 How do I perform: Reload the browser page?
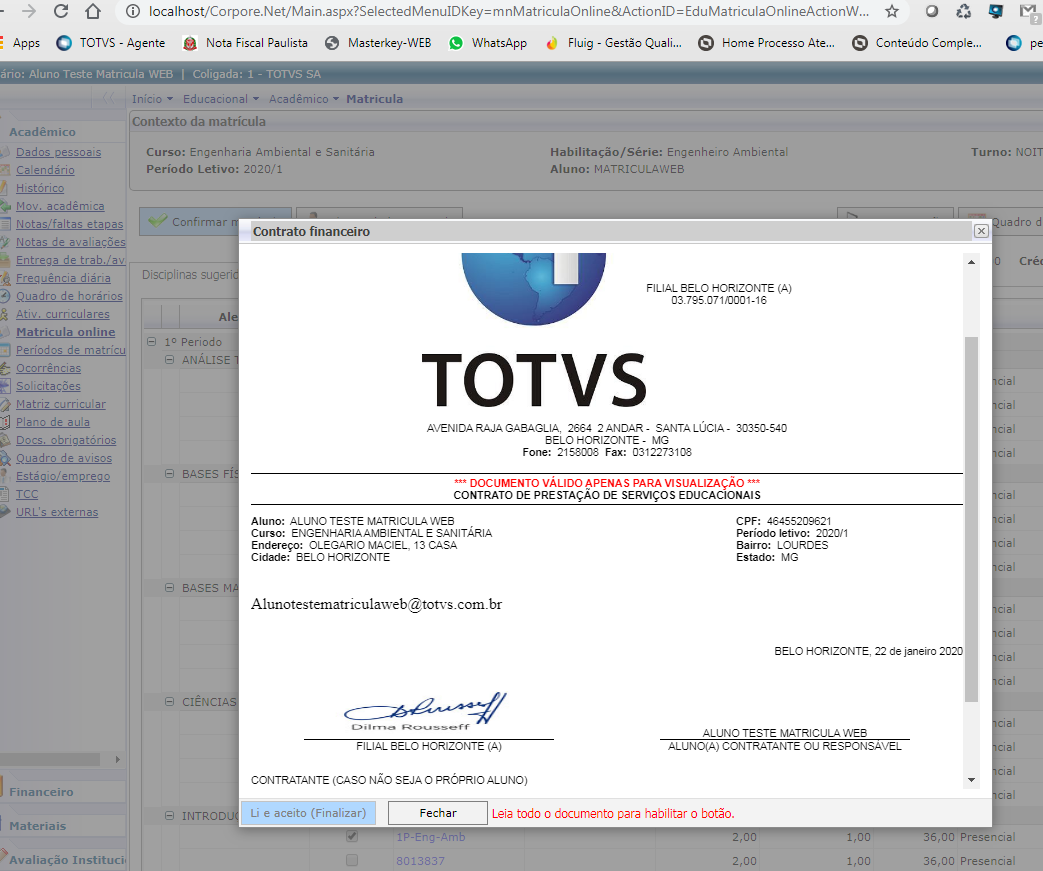tap(61, 11)
